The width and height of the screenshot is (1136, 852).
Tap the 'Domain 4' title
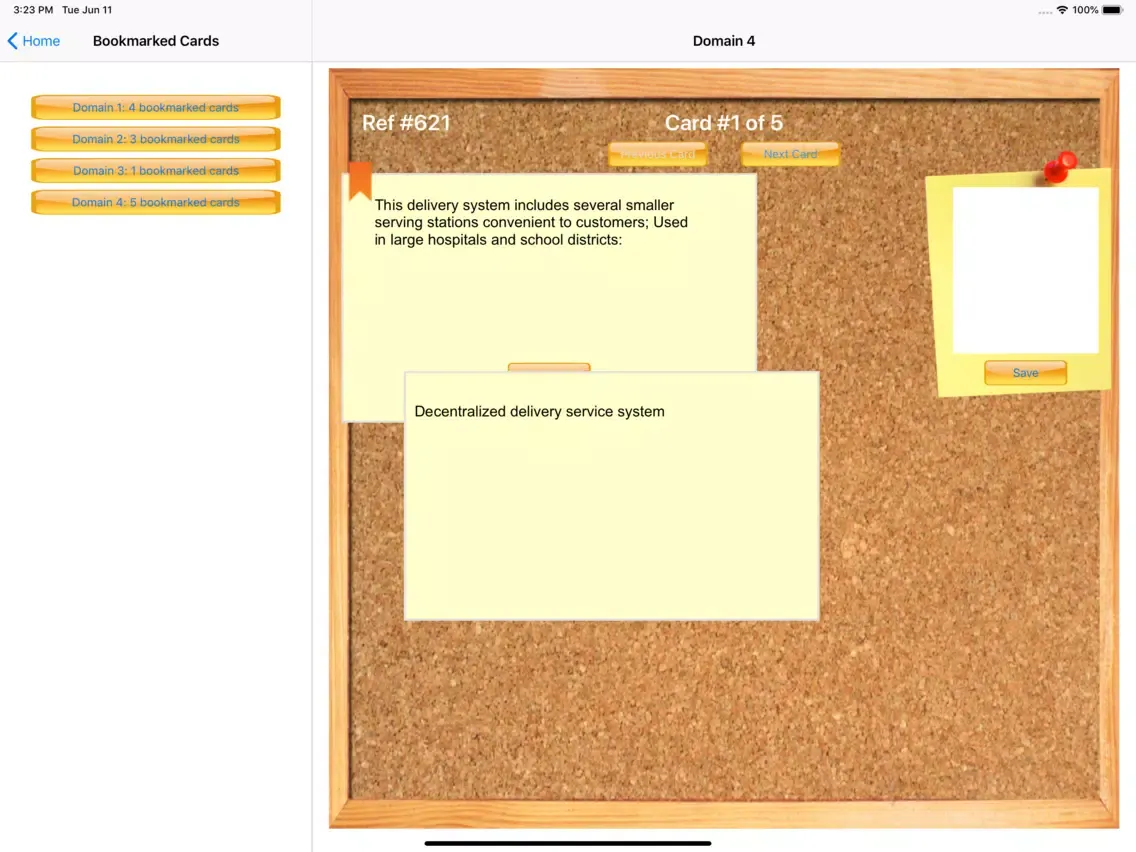click(x=724, y=41)
